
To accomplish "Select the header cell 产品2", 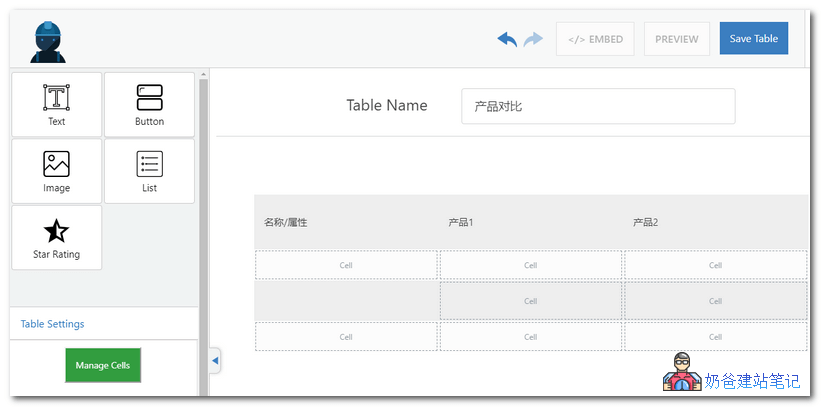I will point(716,223).
